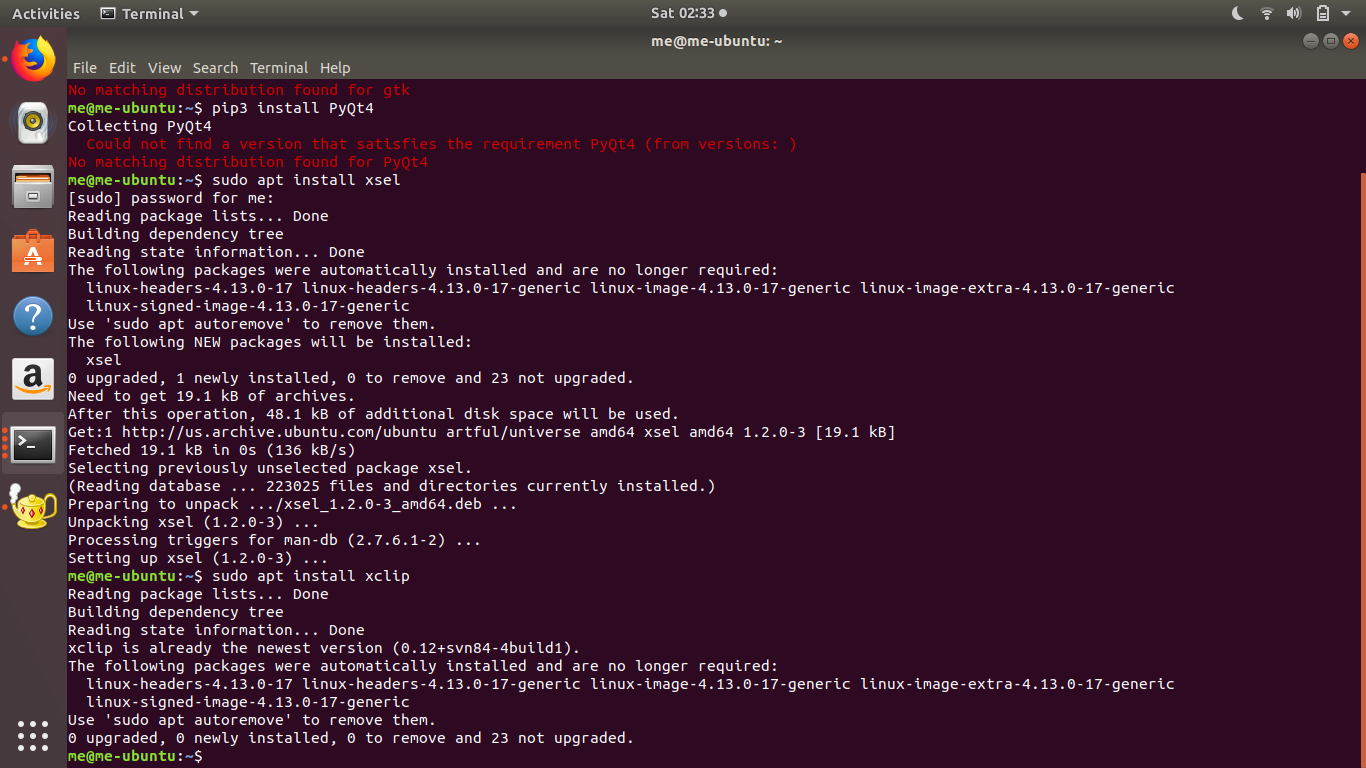Open the File menu
Image resolution: width=1366 pixels, height=768 pixels.
click(85, 68)
